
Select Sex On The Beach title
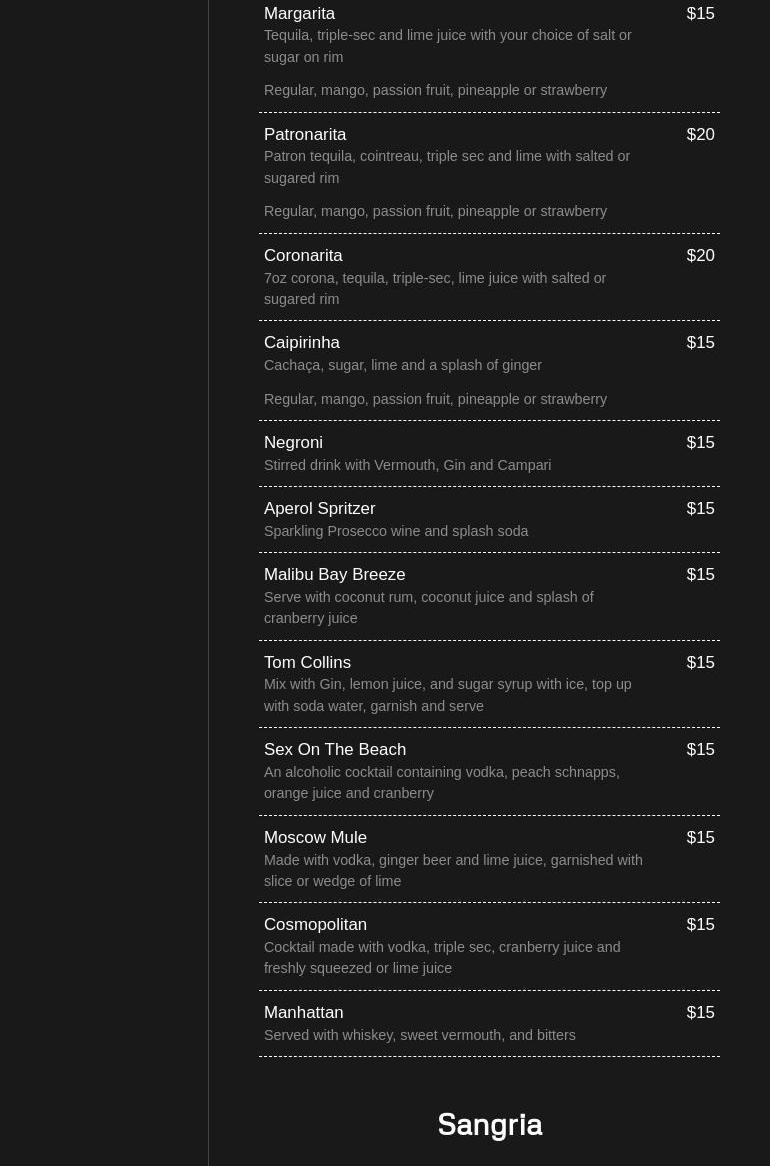(335, 750)
